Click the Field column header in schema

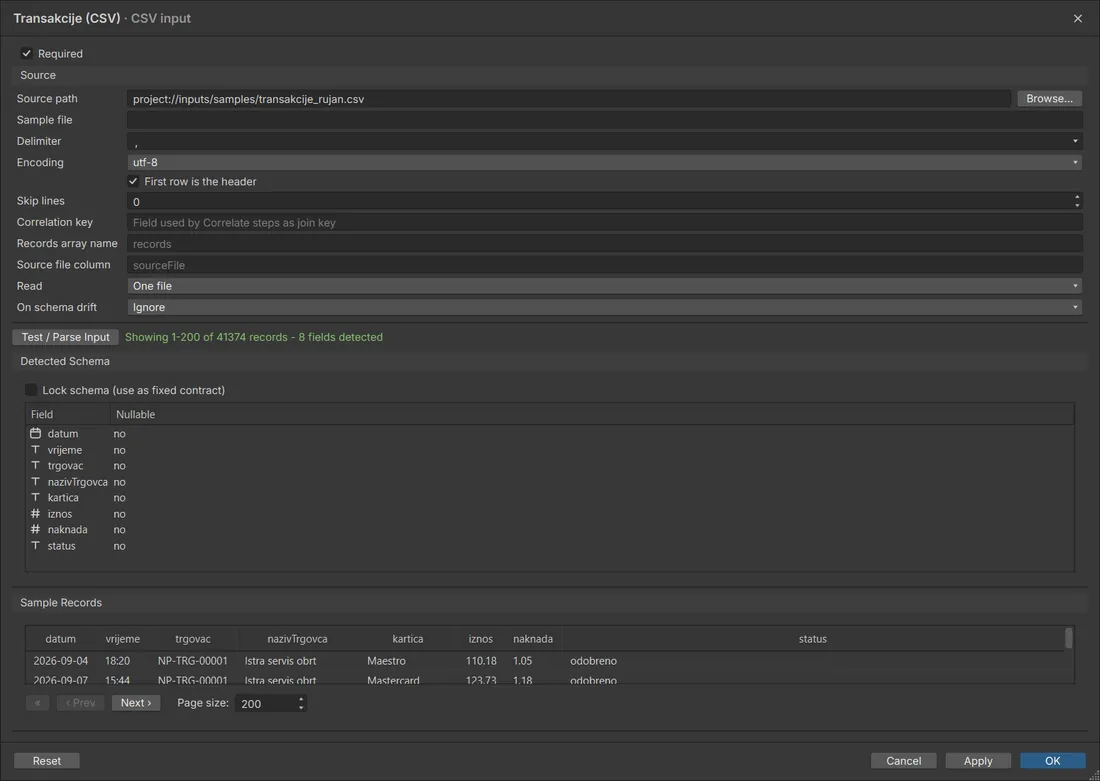(x=68, y=414)
